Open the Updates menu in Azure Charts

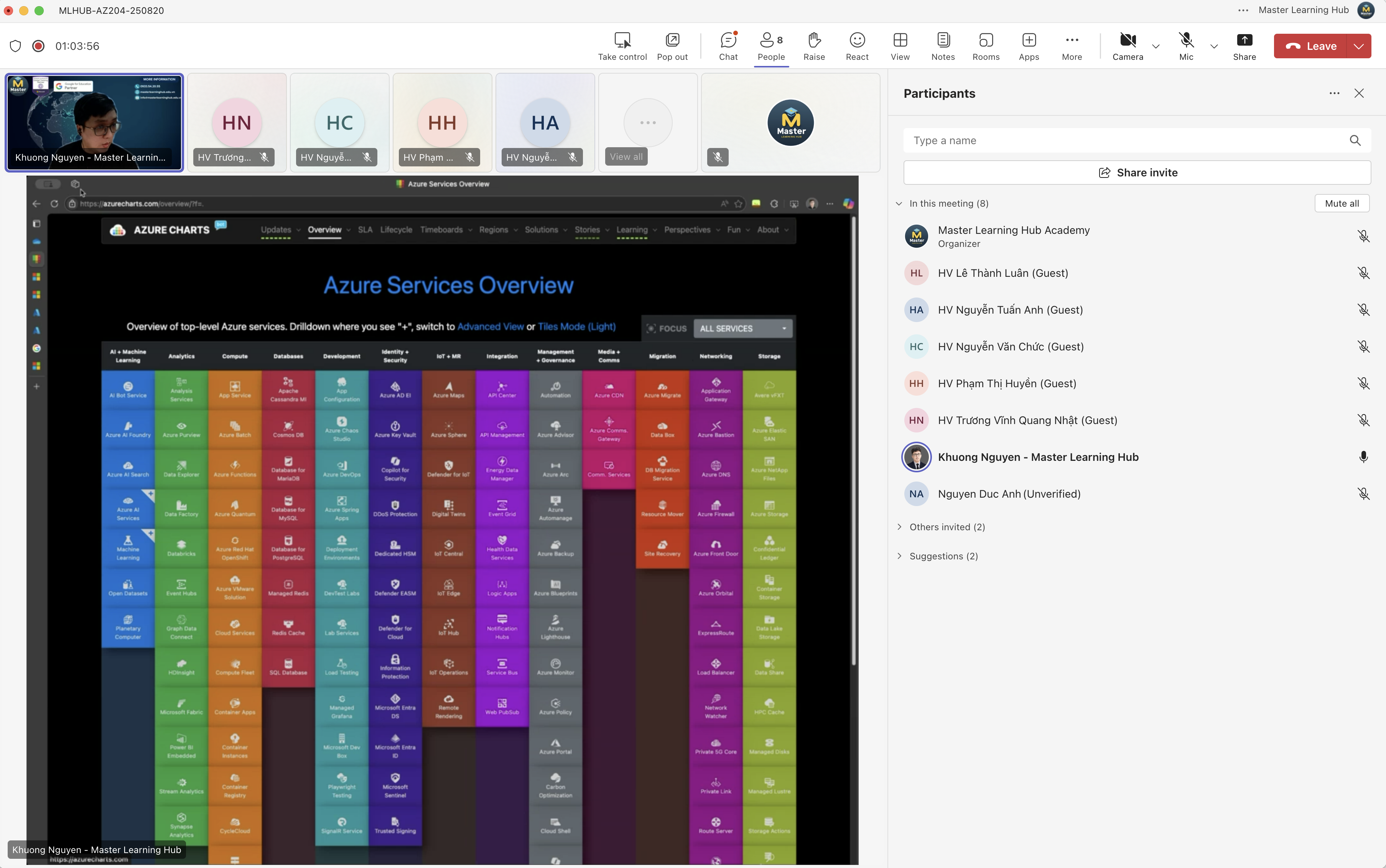click(281, 230)
